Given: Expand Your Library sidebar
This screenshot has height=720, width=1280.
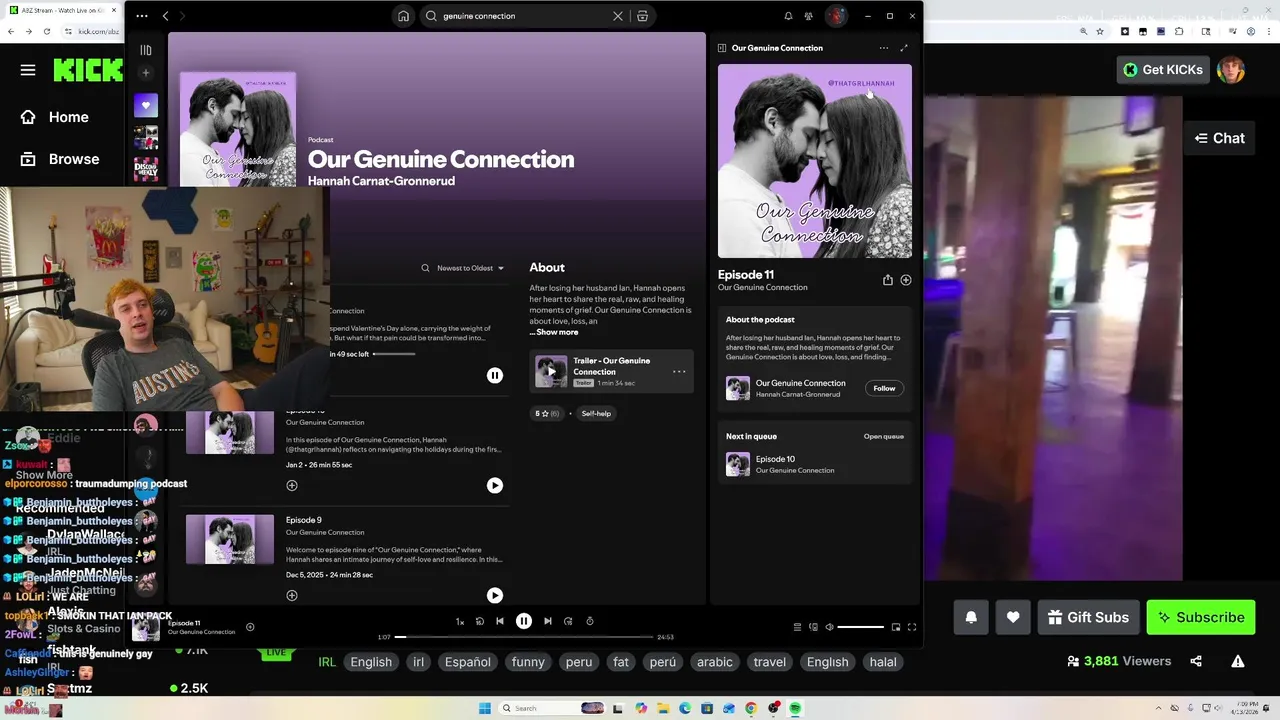Looking at the screenshot, I should [x=146, y=50].
